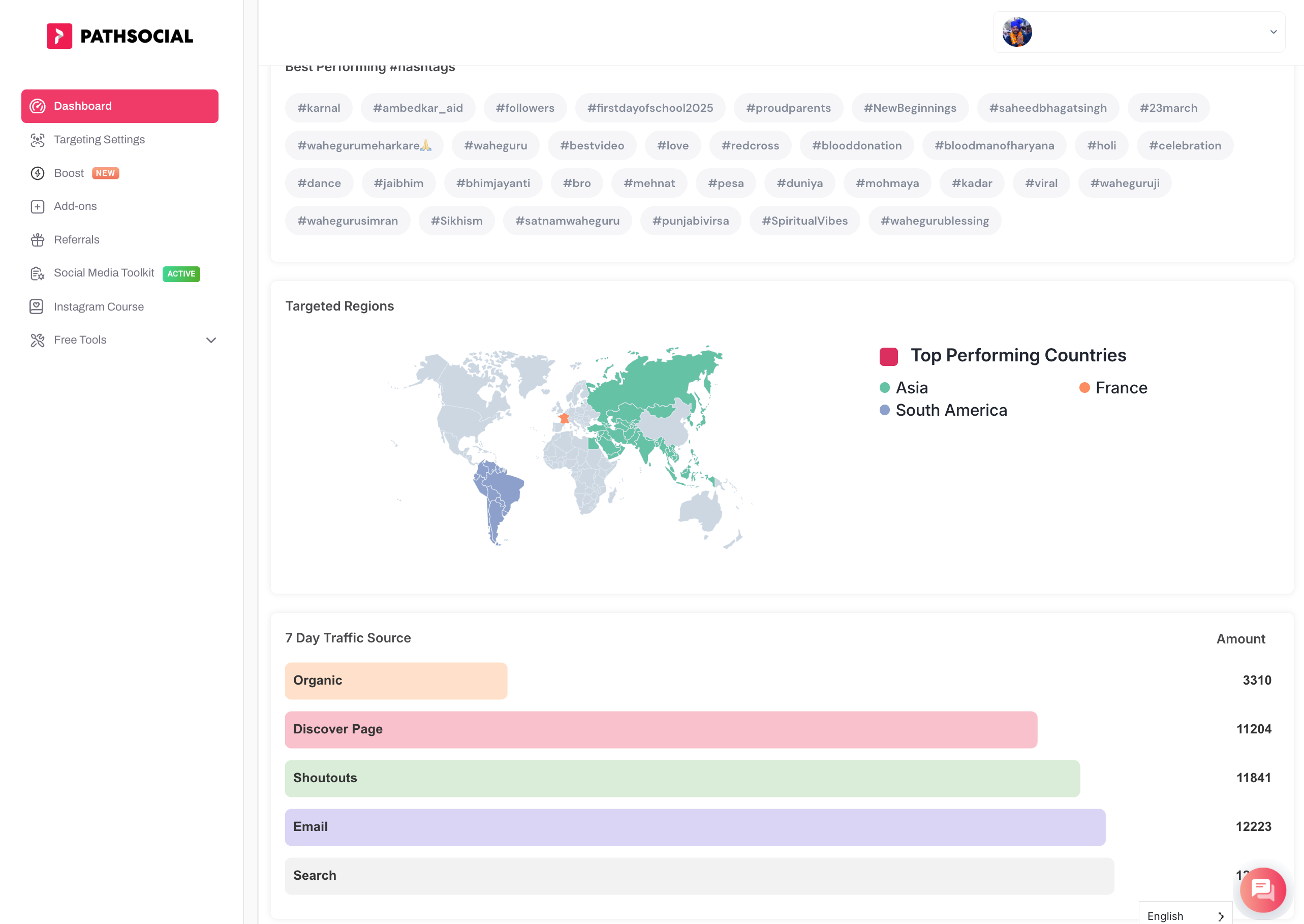Click the Boost lightning icon
Viewport: 1304px width, 924px height.
coord(38,173)
